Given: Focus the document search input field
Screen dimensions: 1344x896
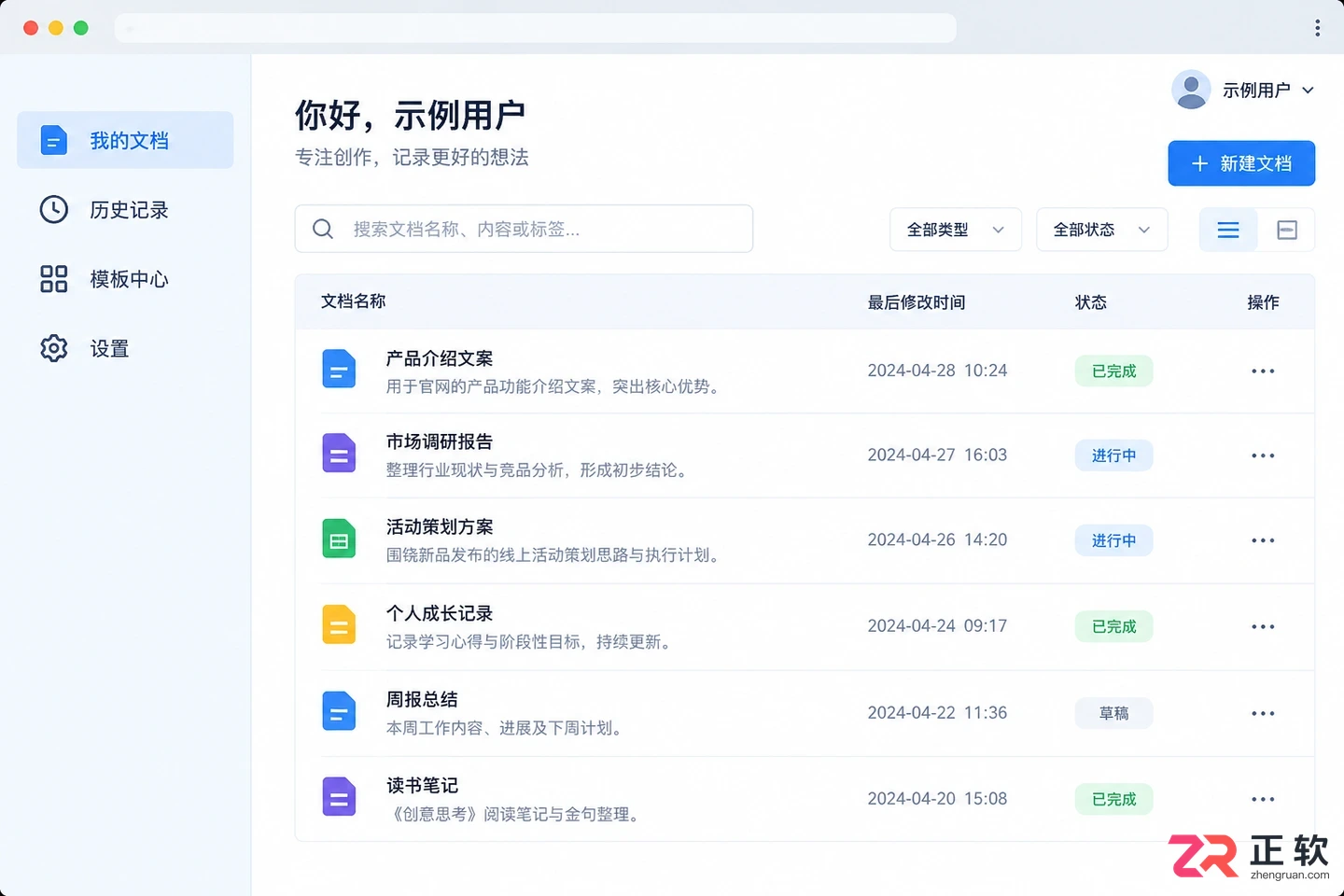Looking at the screenshot, I should [524, 229].
